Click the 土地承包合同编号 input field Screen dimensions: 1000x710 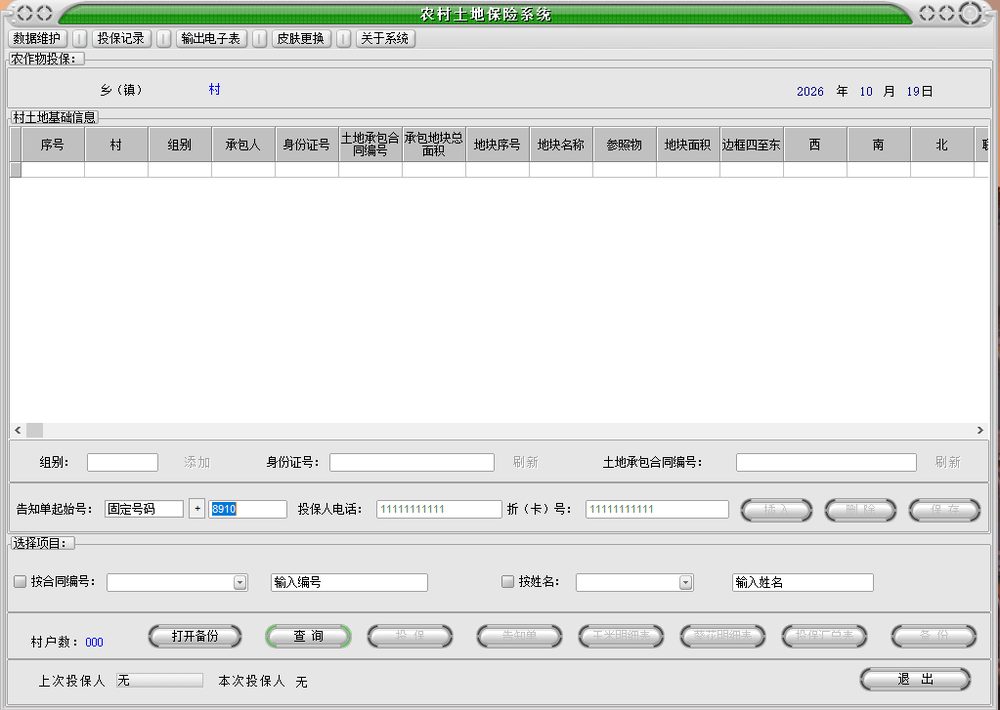(x=827, y=462)
